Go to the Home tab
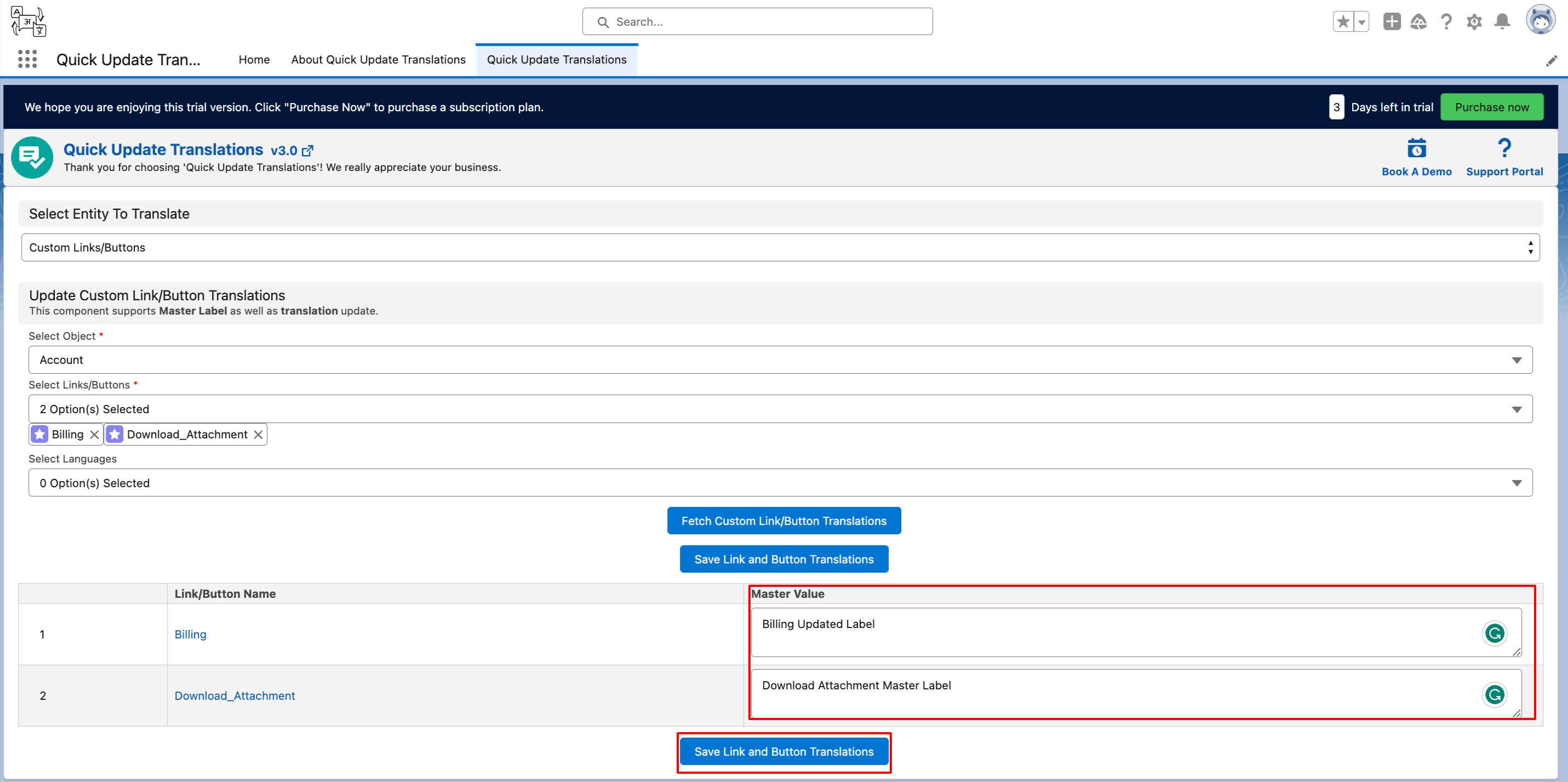Image resolution: width=1568 pixels, height=782 pixels. point(254,60)
